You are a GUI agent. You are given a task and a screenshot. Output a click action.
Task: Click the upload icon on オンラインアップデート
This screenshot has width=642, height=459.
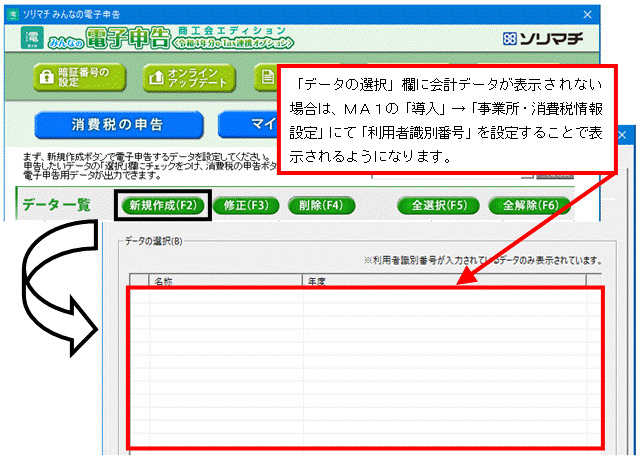click(x=156, y=77)
